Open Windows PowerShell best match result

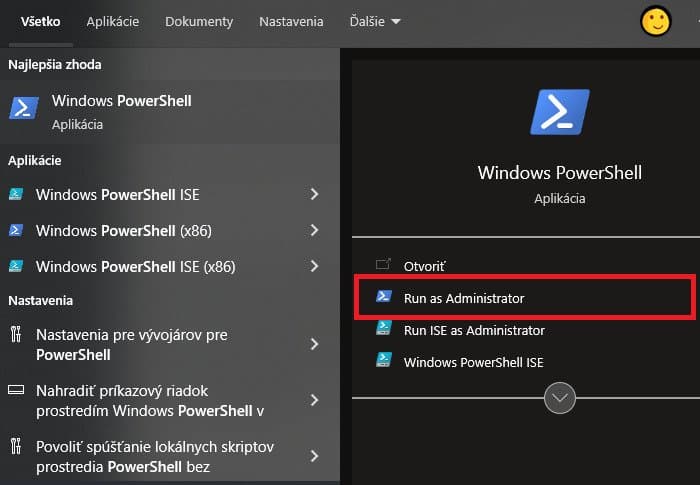[170, 112]
